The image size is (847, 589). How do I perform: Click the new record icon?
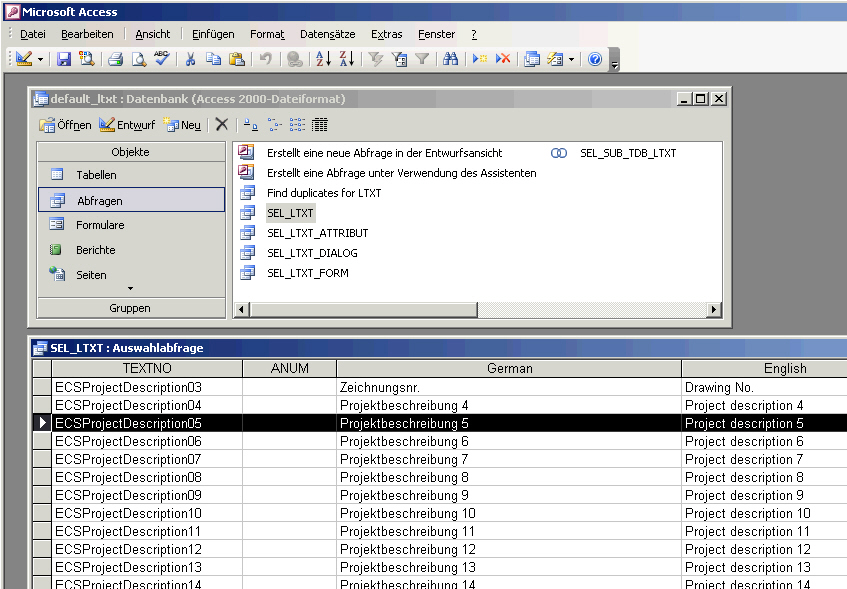(x=479, y=58)
